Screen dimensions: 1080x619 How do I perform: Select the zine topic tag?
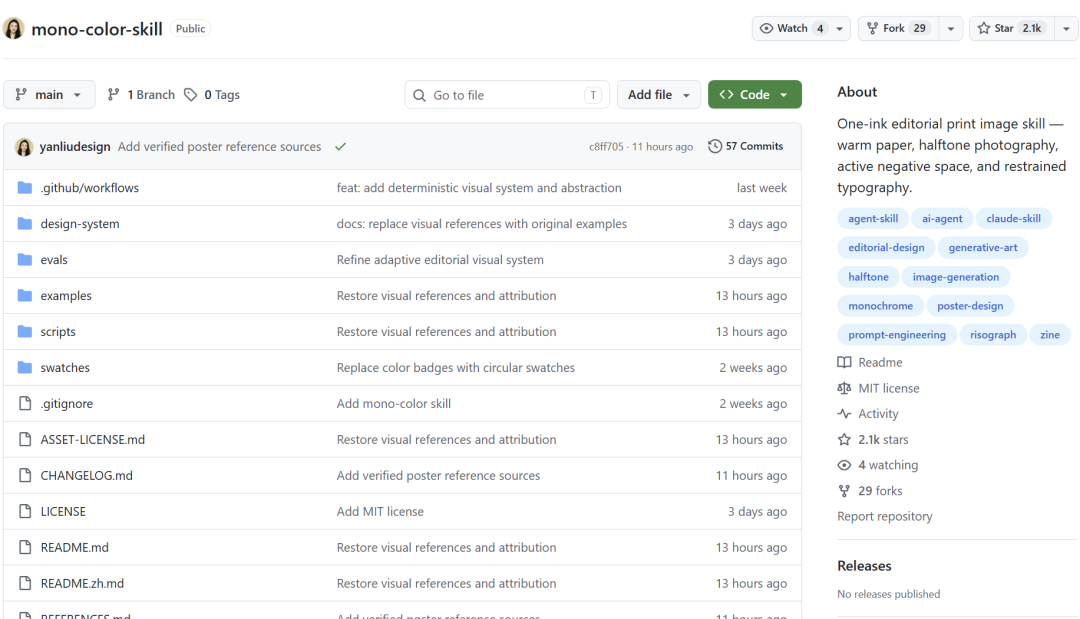pos(1050,335)
